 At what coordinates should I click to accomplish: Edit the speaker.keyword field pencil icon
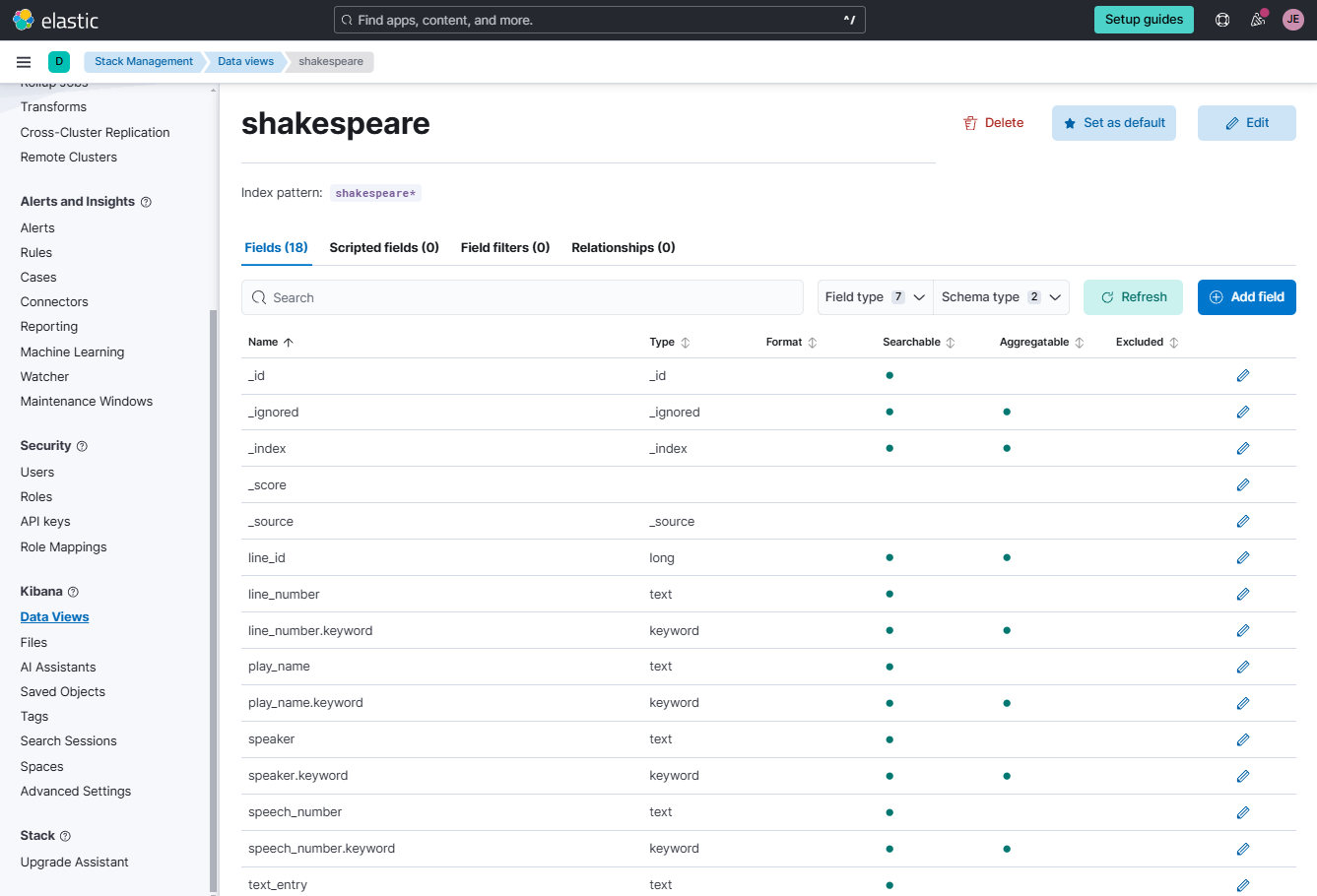coord(1243,777)
